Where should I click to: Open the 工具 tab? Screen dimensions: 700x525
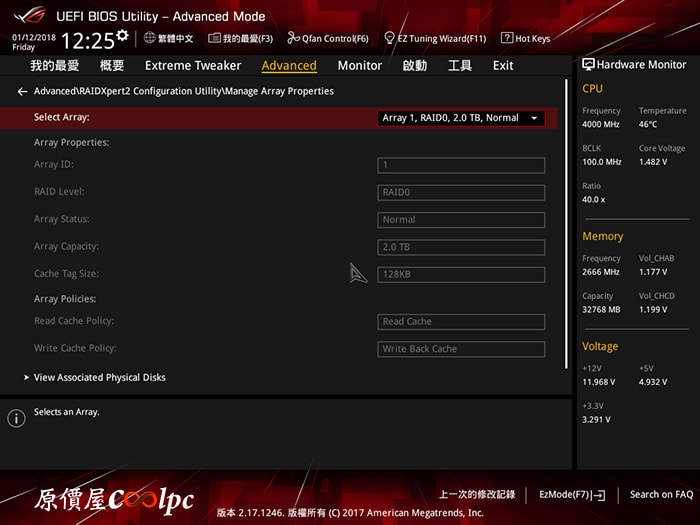(x=460, y=66)
